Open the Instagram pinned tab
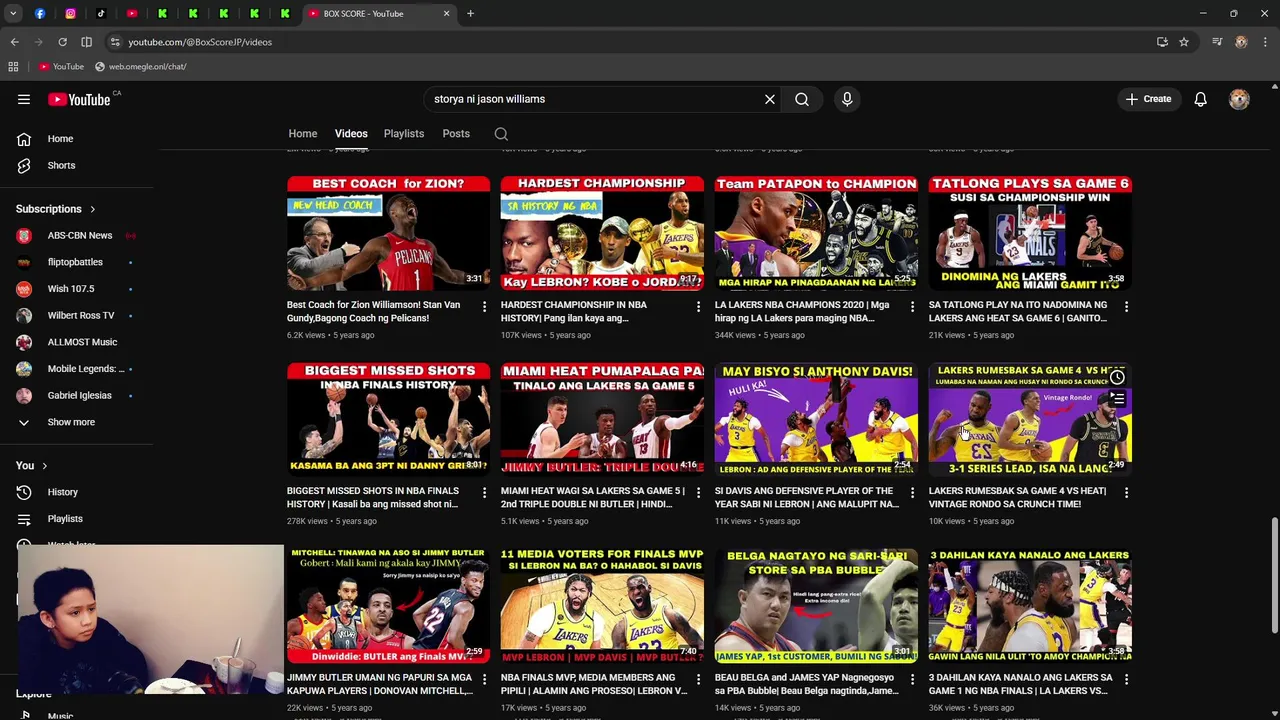This screenshot has width=1280, height=720. (x=70, y=14)
